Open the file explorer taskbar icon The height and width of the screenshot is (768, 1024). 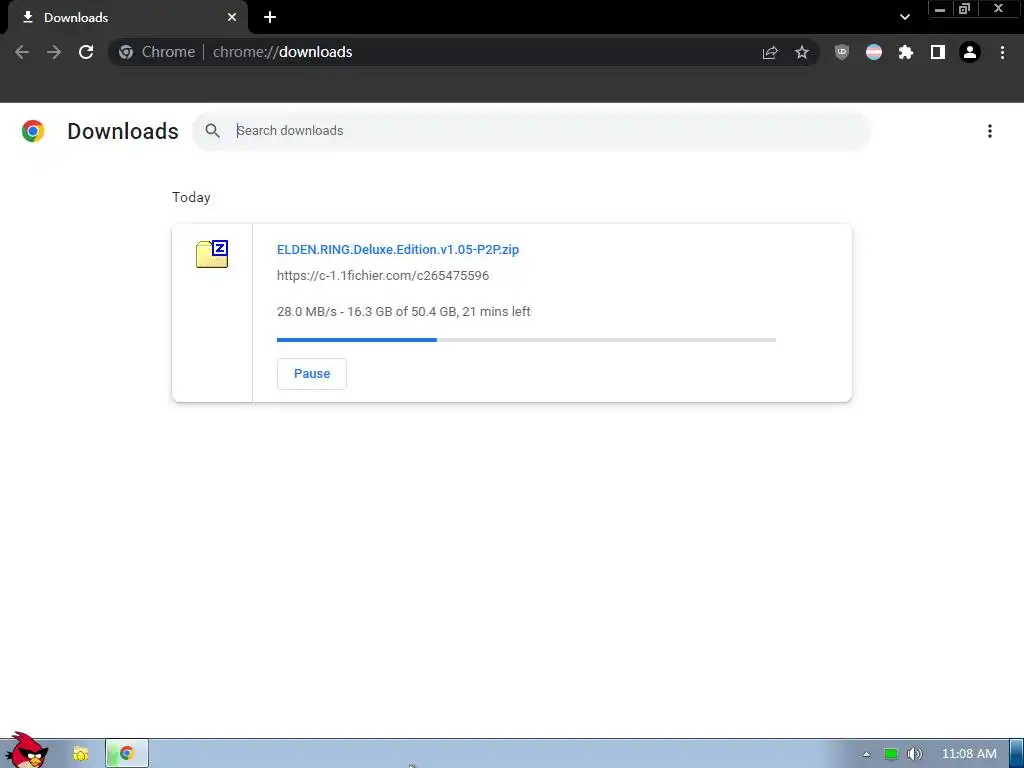(81, 754)
